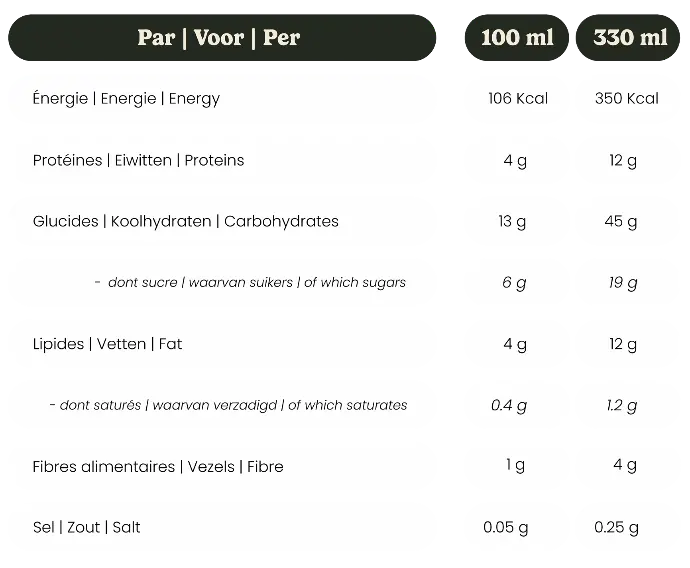Click the "of which sugars" sub-row label

click(x=250, y=283)
